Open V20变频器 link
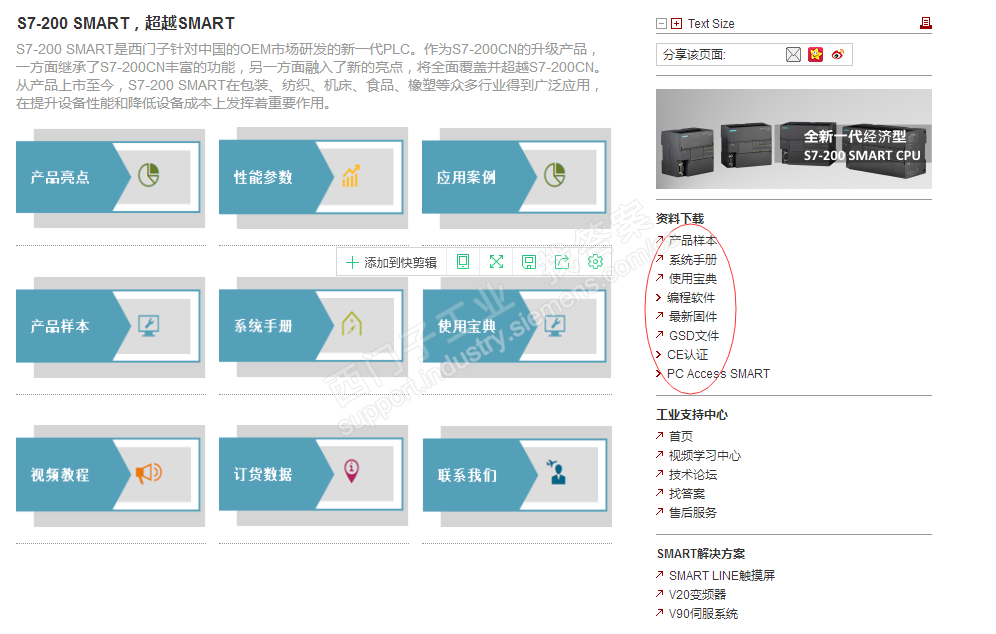This screenshot has height=634, width=996. point(697,595)
